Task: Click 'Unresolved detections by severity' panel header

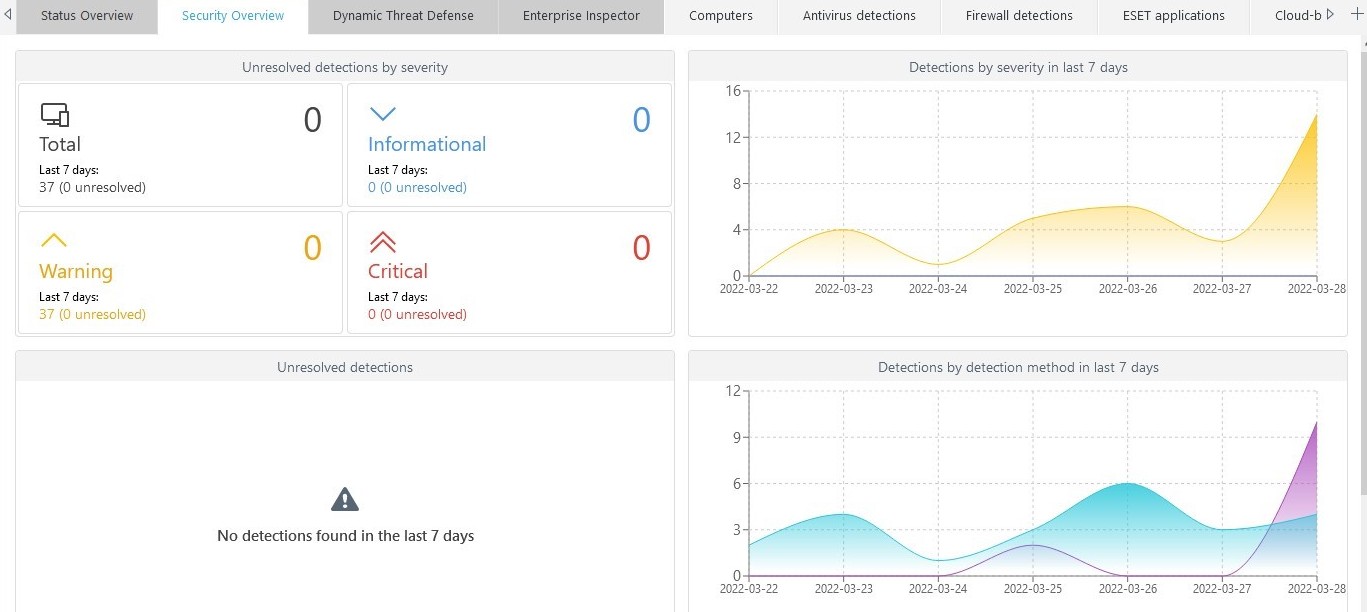Action: [x=345, y=67]
